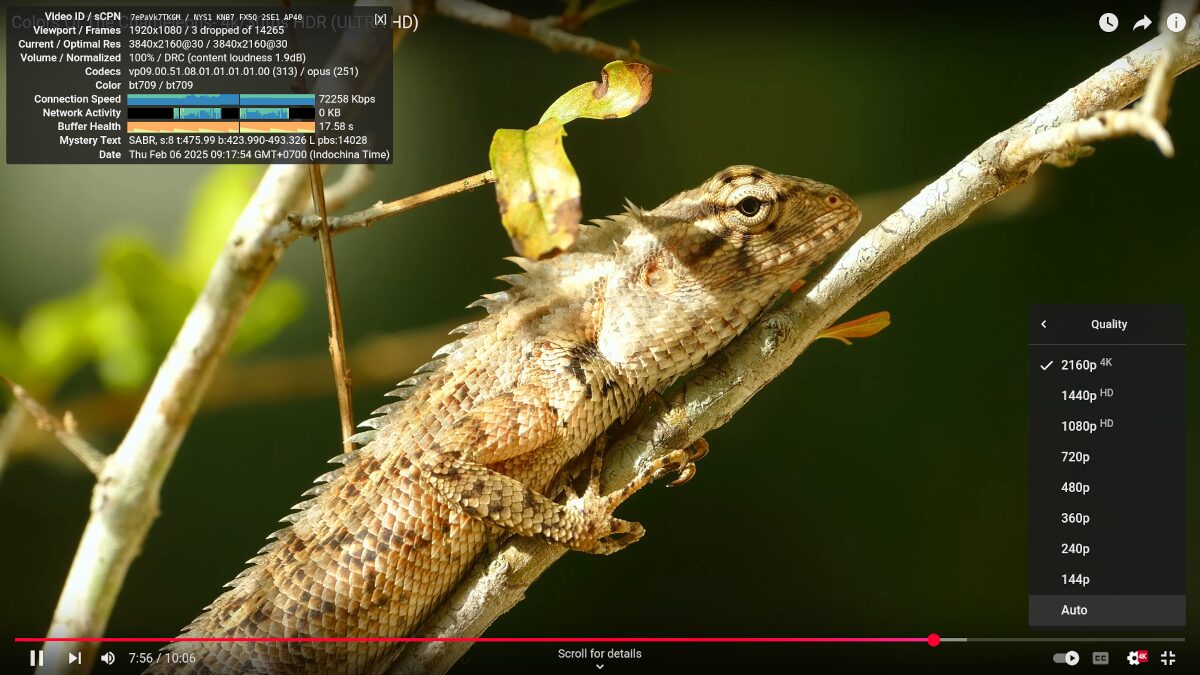The height and width of the screenshot is (675, 1200).
Task: Click the Video ID / sCPN value
Action: pyautogui.click(x=216, y=17)
